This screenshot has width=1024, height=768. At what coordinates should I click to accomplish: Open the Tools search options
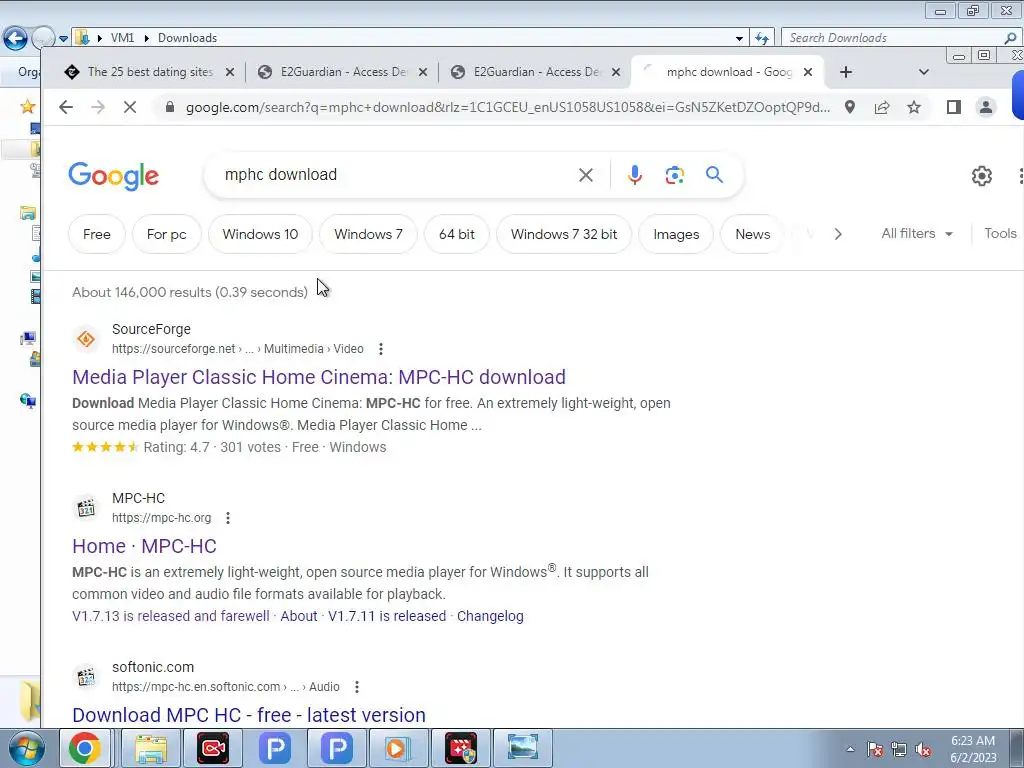point(1000,234)
